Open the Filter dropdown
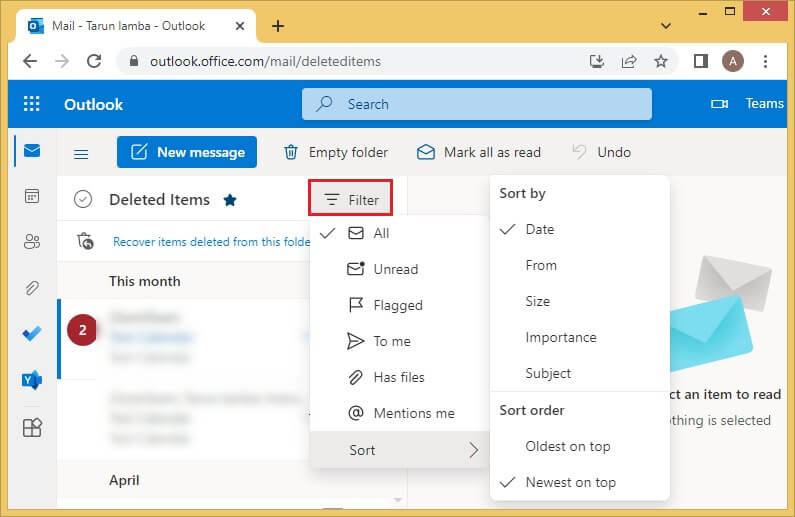The height and width of the screenshot is (517, 795). point(351,200)
